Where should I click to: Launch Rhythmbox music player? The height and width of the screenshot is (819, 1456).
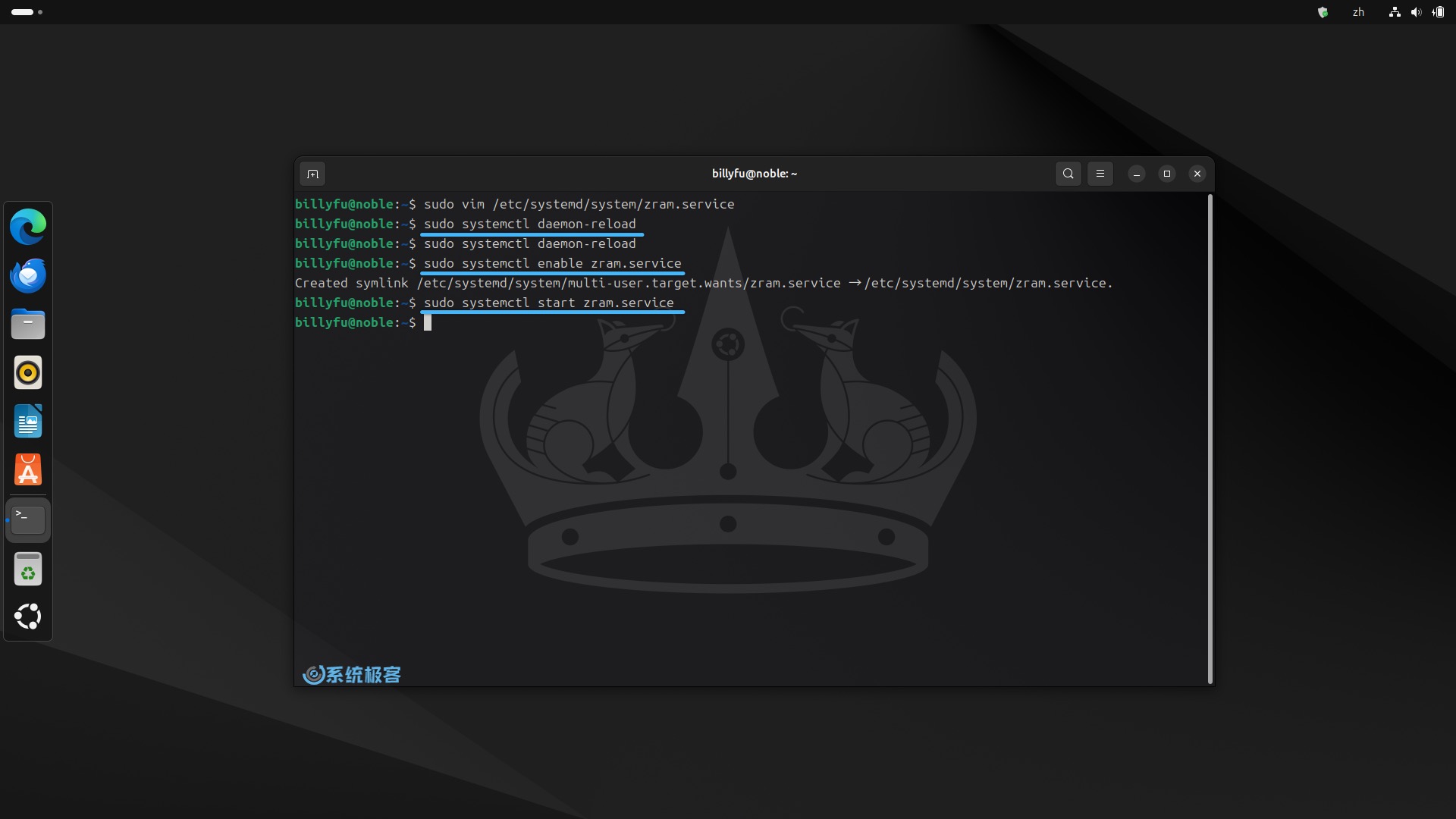[x=28, y=372]
